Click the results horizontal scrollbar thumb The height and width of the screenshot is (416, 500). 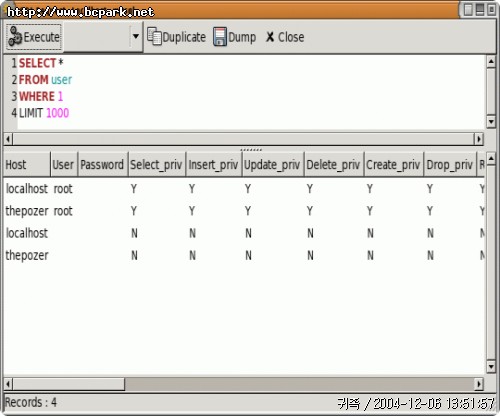pyautogui.click(x=69, y=384)
